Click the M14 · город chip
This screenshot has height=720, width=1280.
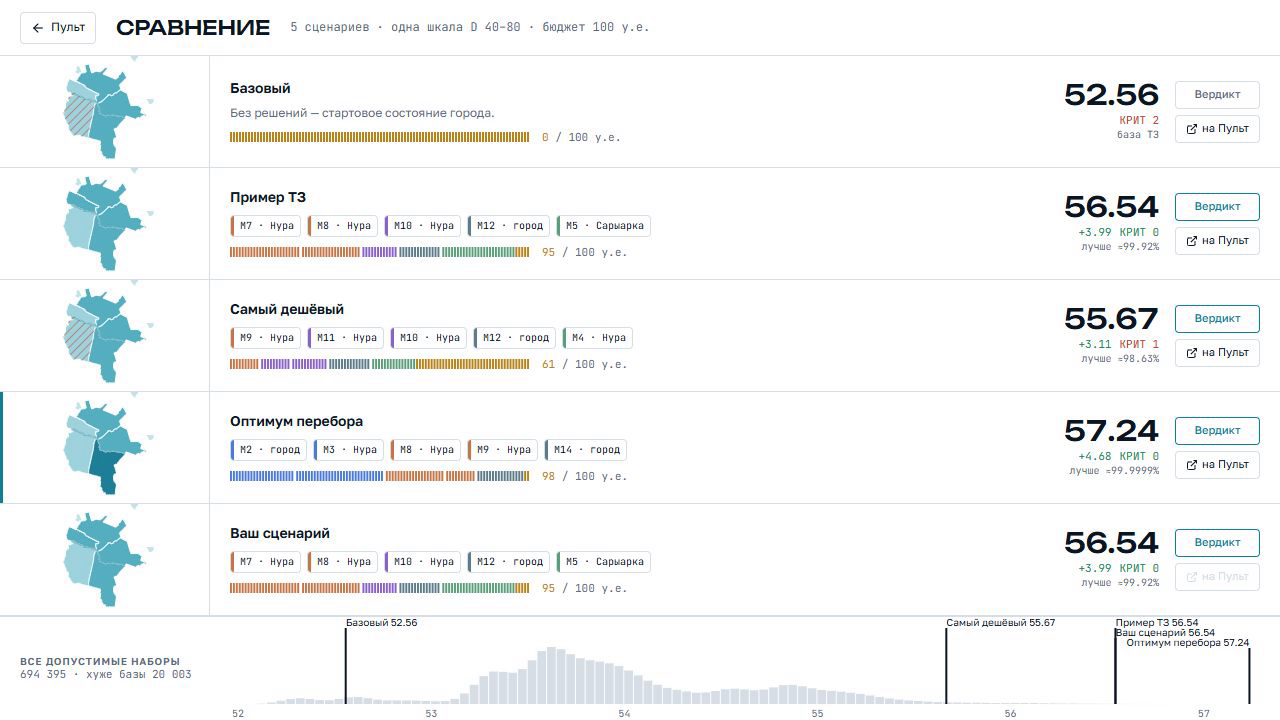[x=587, y=450]
